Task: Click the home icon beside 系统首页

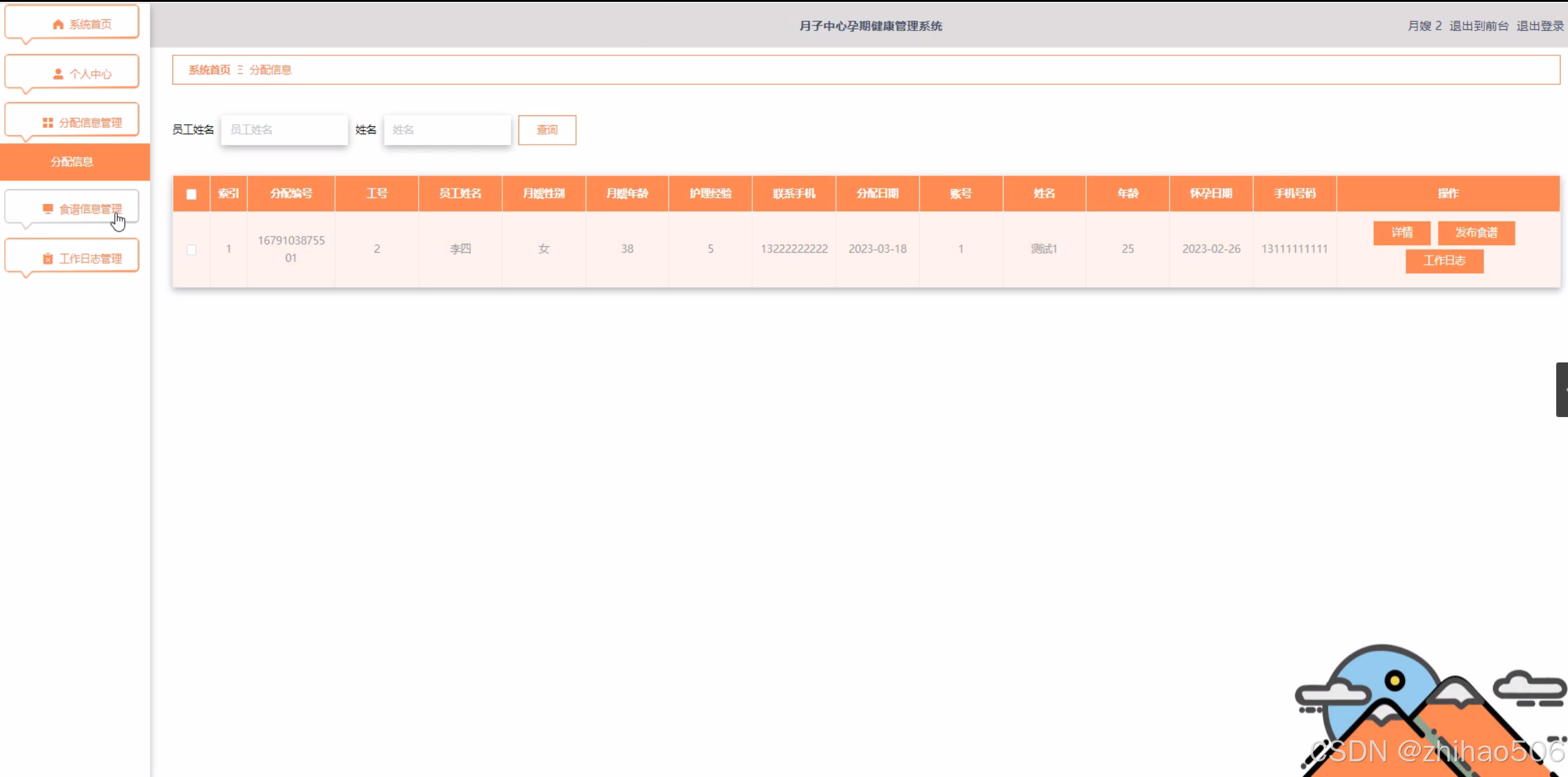Action: pyautogui.click(x=58, y=24)
